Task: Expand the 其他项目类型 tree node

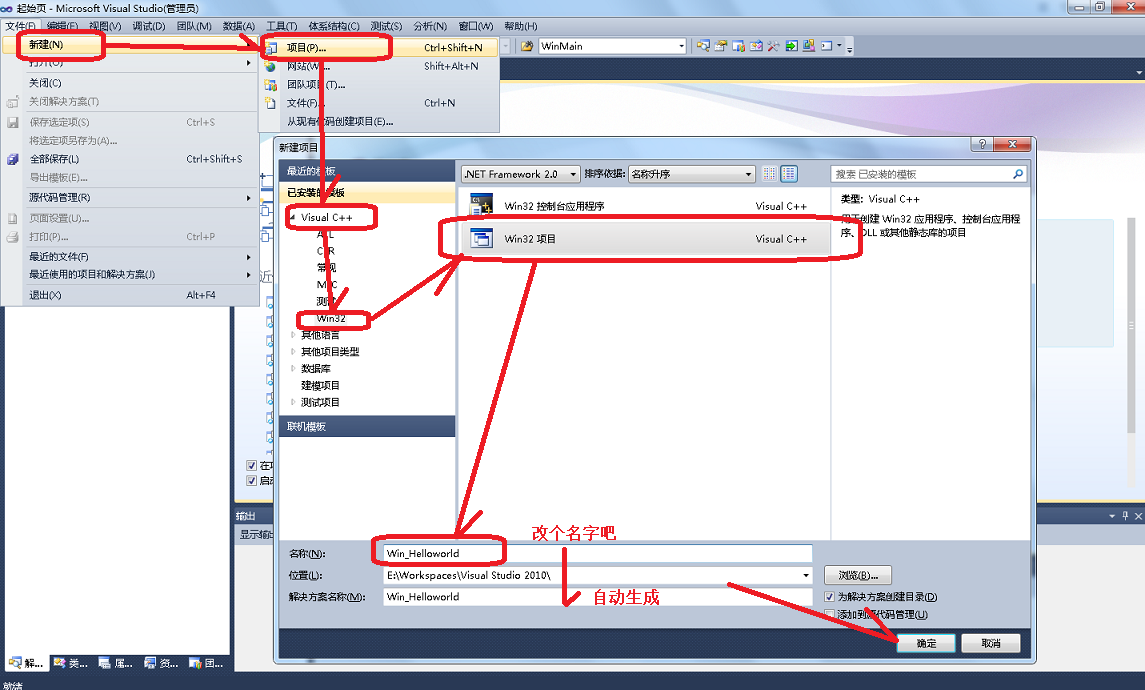Action: pyautogui.click(x=293, y=352)
